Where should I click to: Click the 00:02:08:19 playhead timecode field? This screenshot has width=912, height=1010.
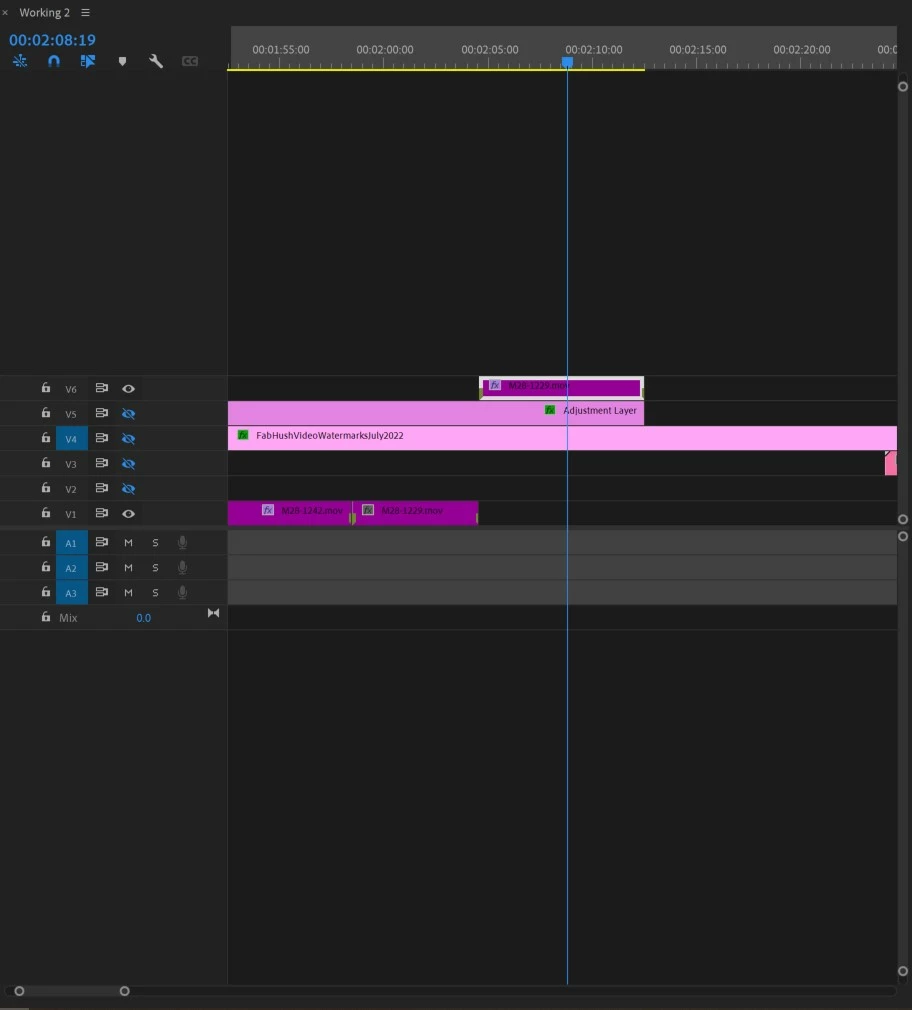52,40
